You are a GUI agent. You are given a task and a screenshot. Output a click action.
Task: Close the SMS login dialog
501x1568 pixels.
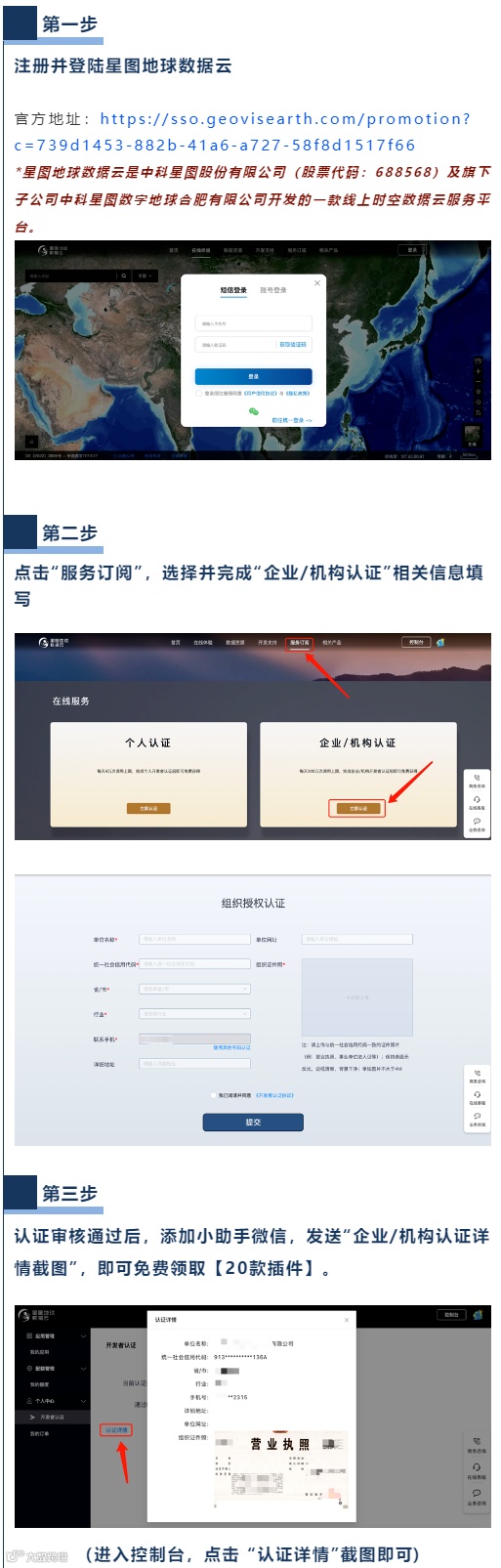coord(316,283)
